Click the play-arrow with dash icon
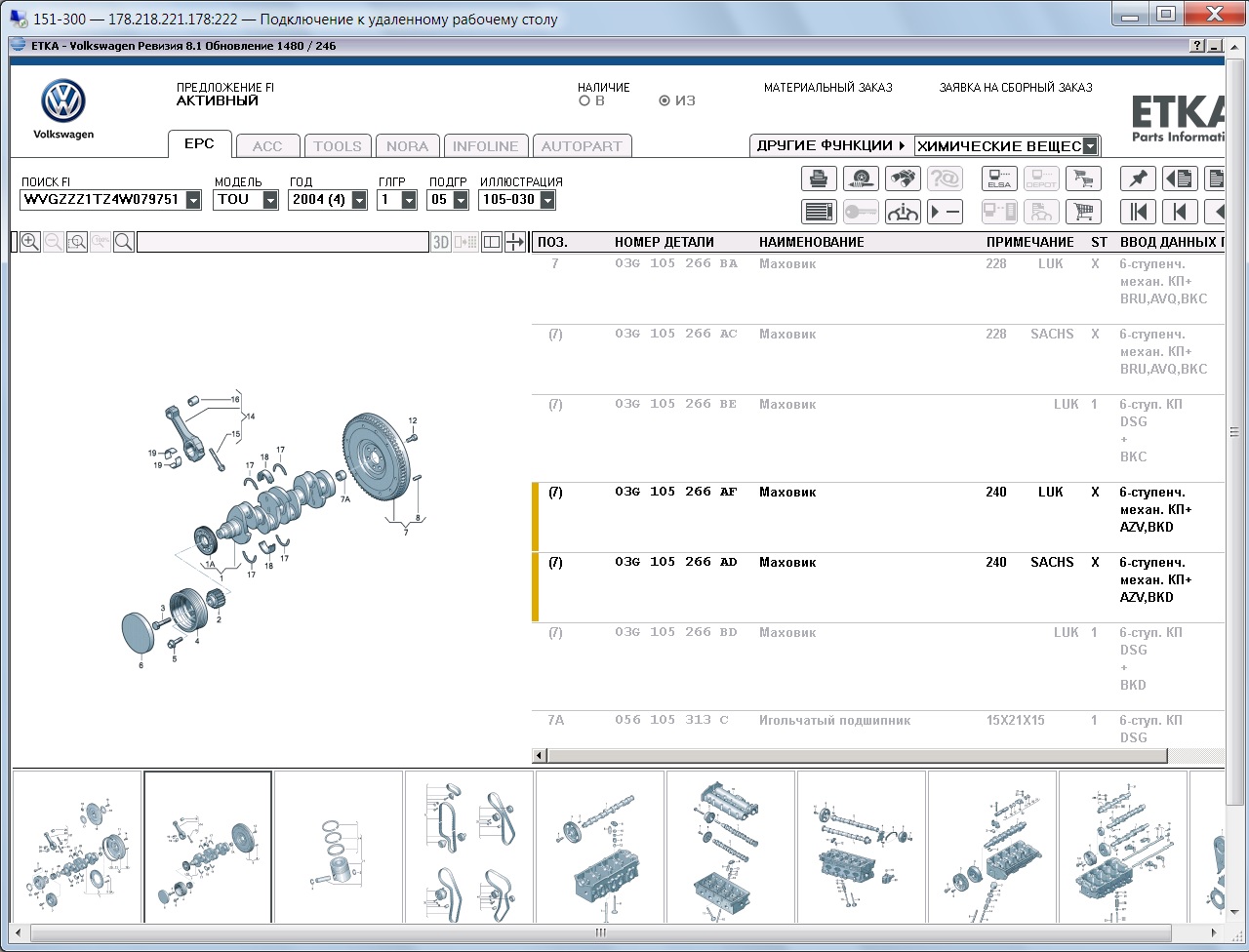The width and height of the screenshot is (1249, 952). (945, 211)
